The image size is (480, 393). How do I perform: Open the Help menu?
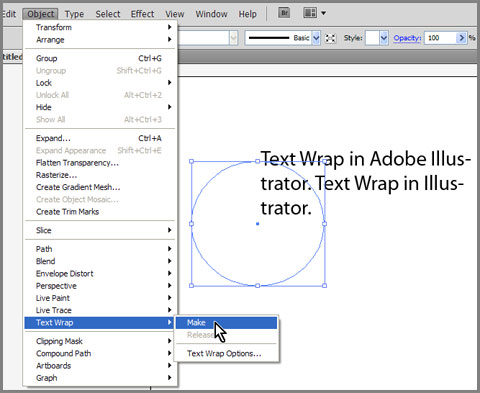click(247, 14)
